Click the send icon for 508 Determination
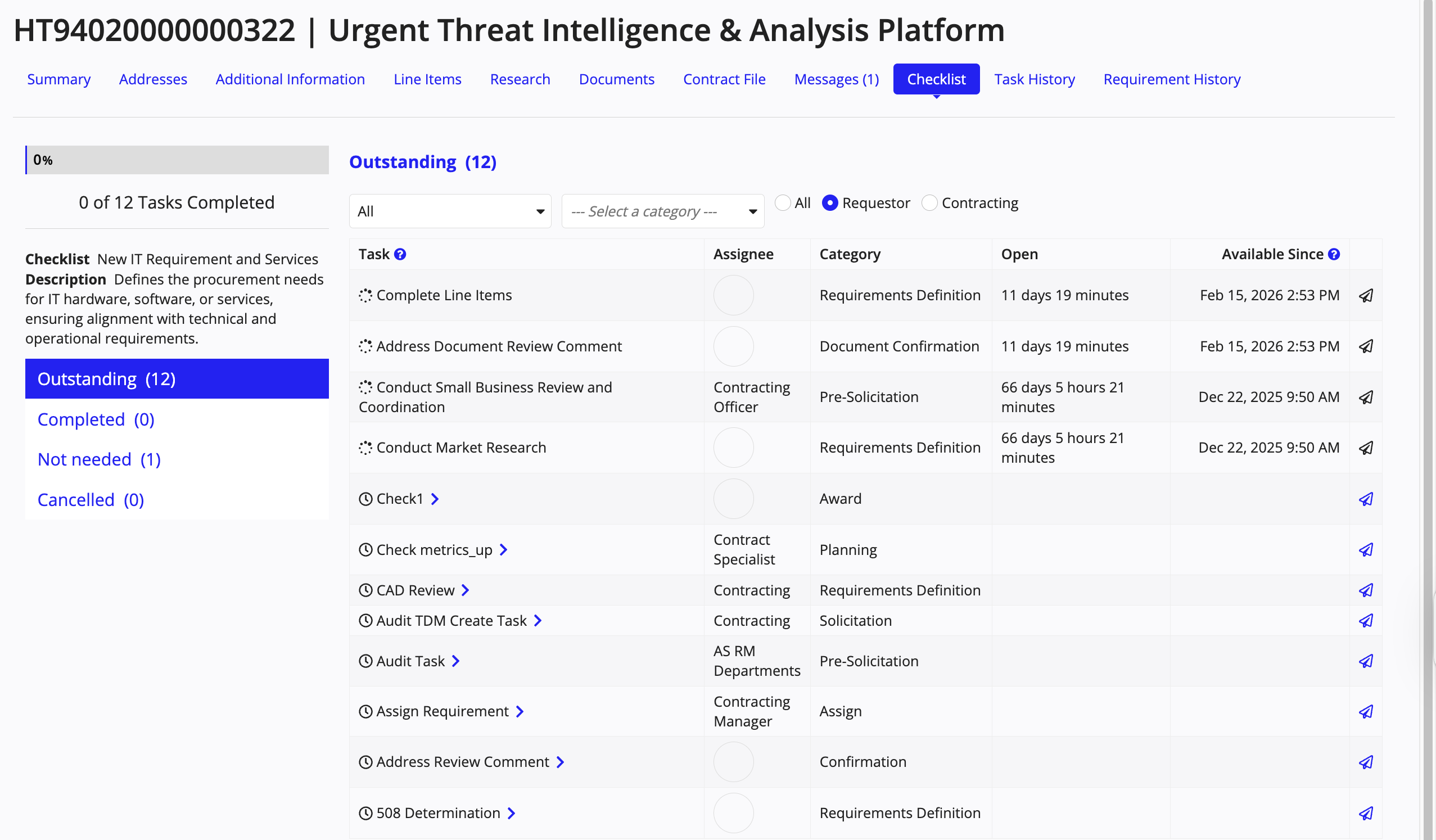The width and height of the screenshot is (1436, 840). [1366, 813]
